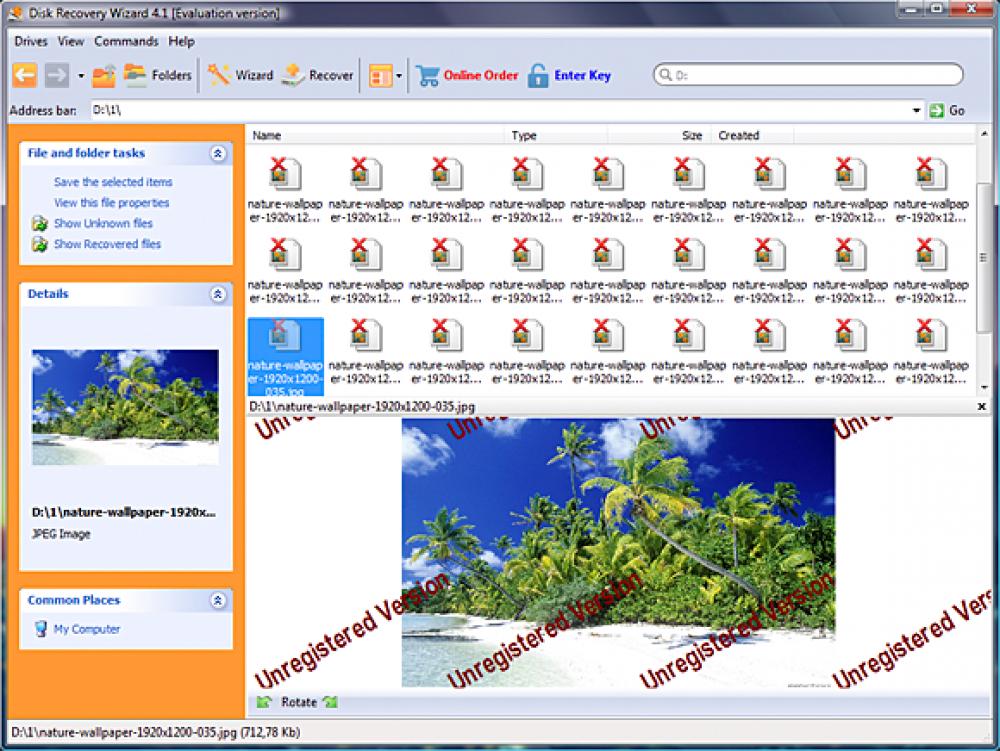Open the Address bar dropdown
The width and height of the screenshot is (1000, 751).
[x=916, y=111]
